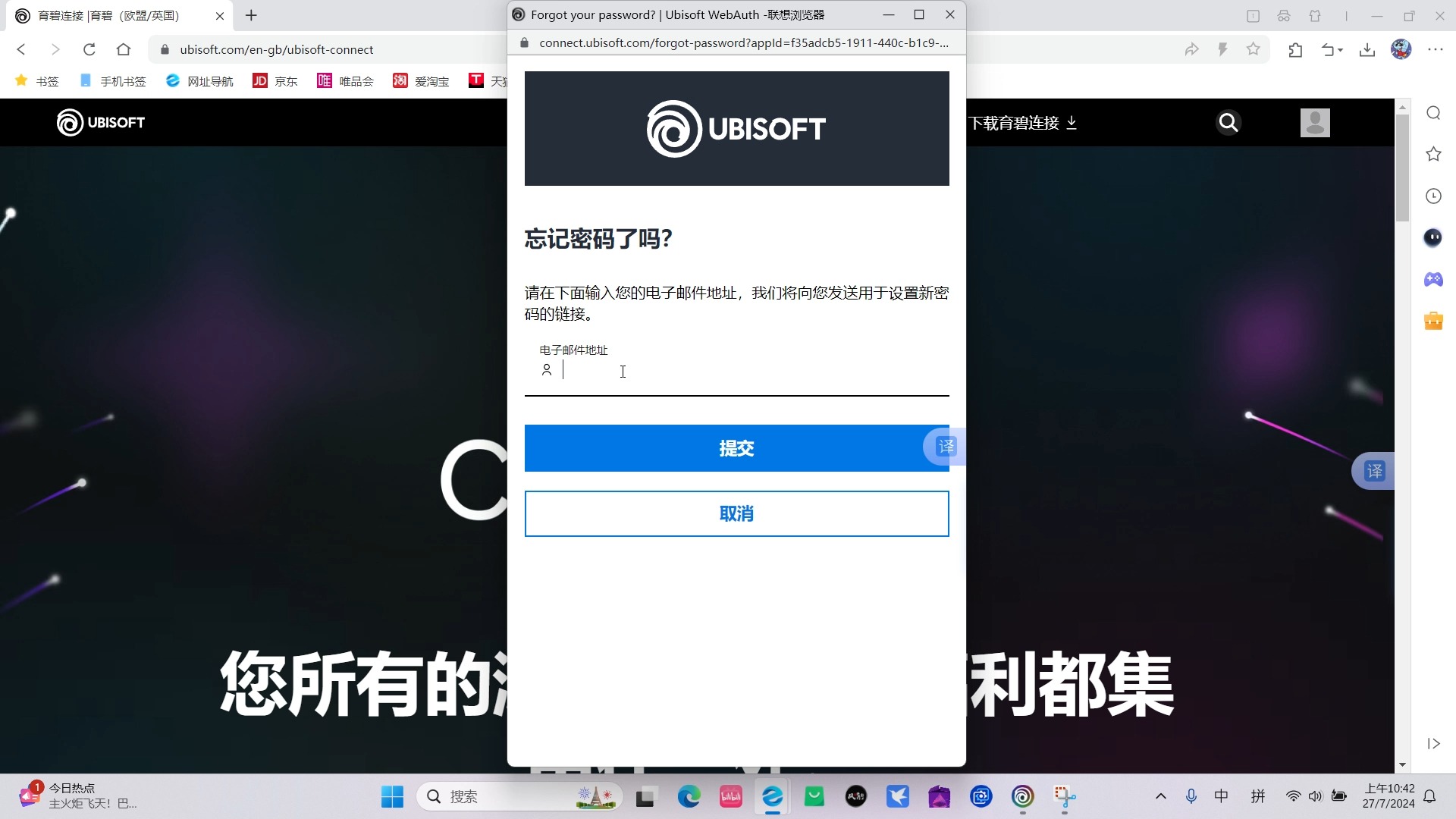
Task: Open the undo arrow dropdown in the toolbar
Action: pos(1332,50)
